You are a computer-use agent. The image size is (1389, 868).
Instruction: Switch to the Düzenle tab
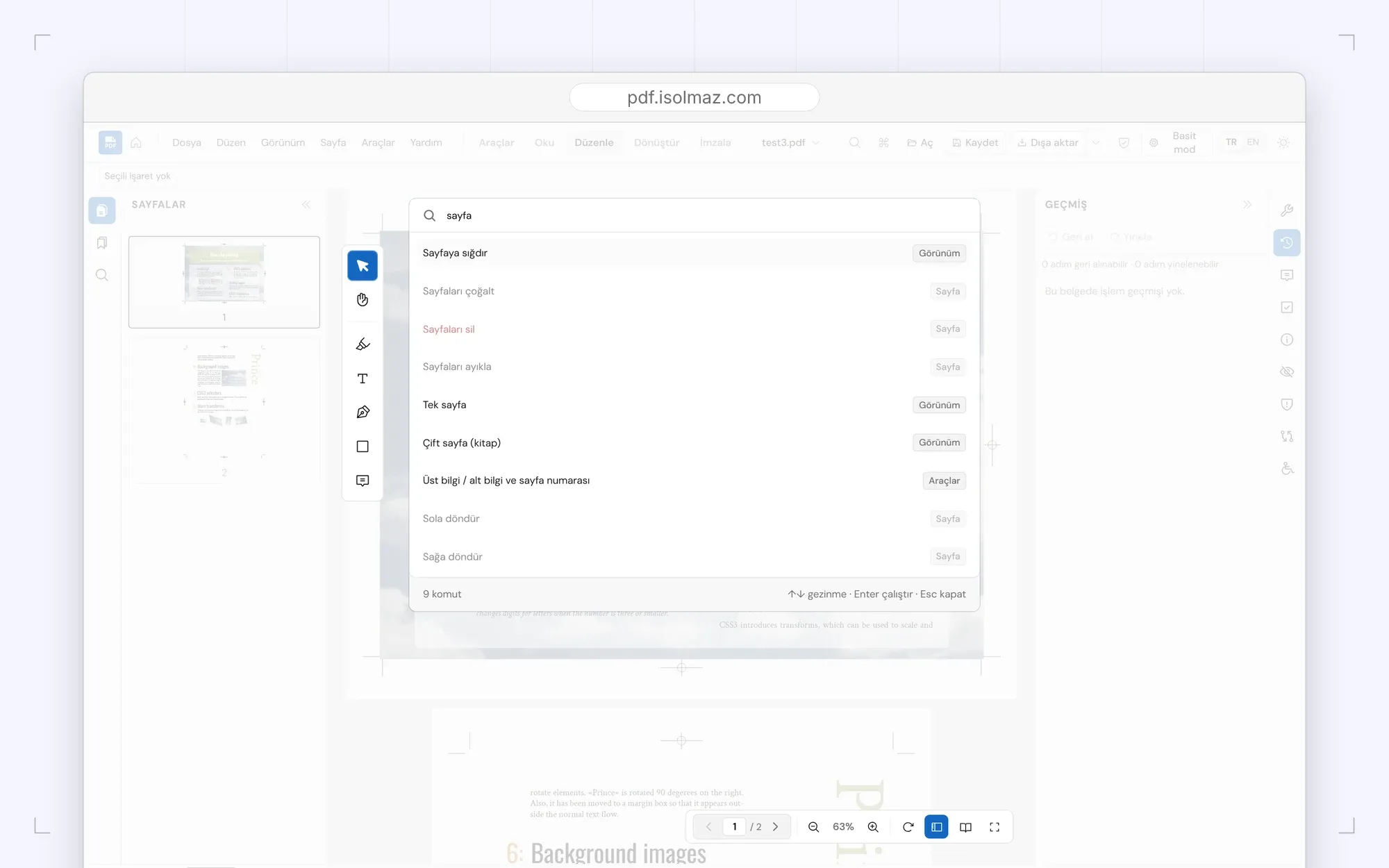(x=594, y=142)
